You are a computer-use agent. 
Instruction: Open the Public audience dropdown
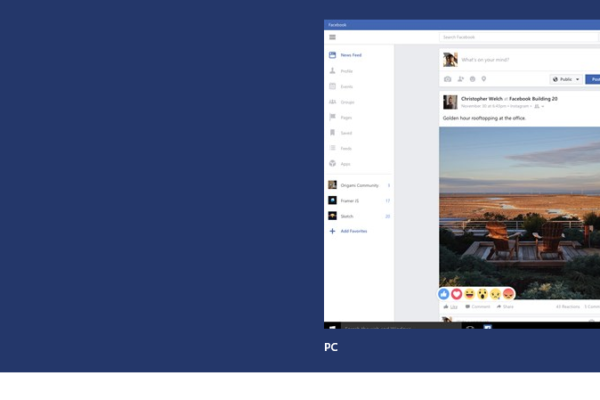pos(566,79)
